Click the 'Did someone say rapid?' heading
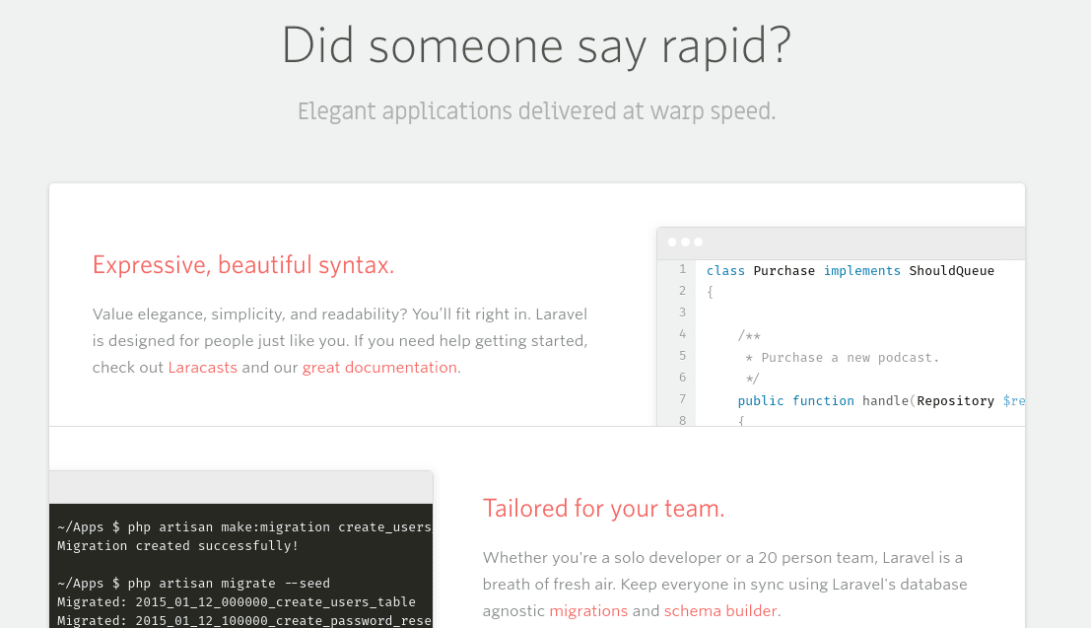Image resolution: width=1091 pixels, height=628 pixels. [536, 46]
